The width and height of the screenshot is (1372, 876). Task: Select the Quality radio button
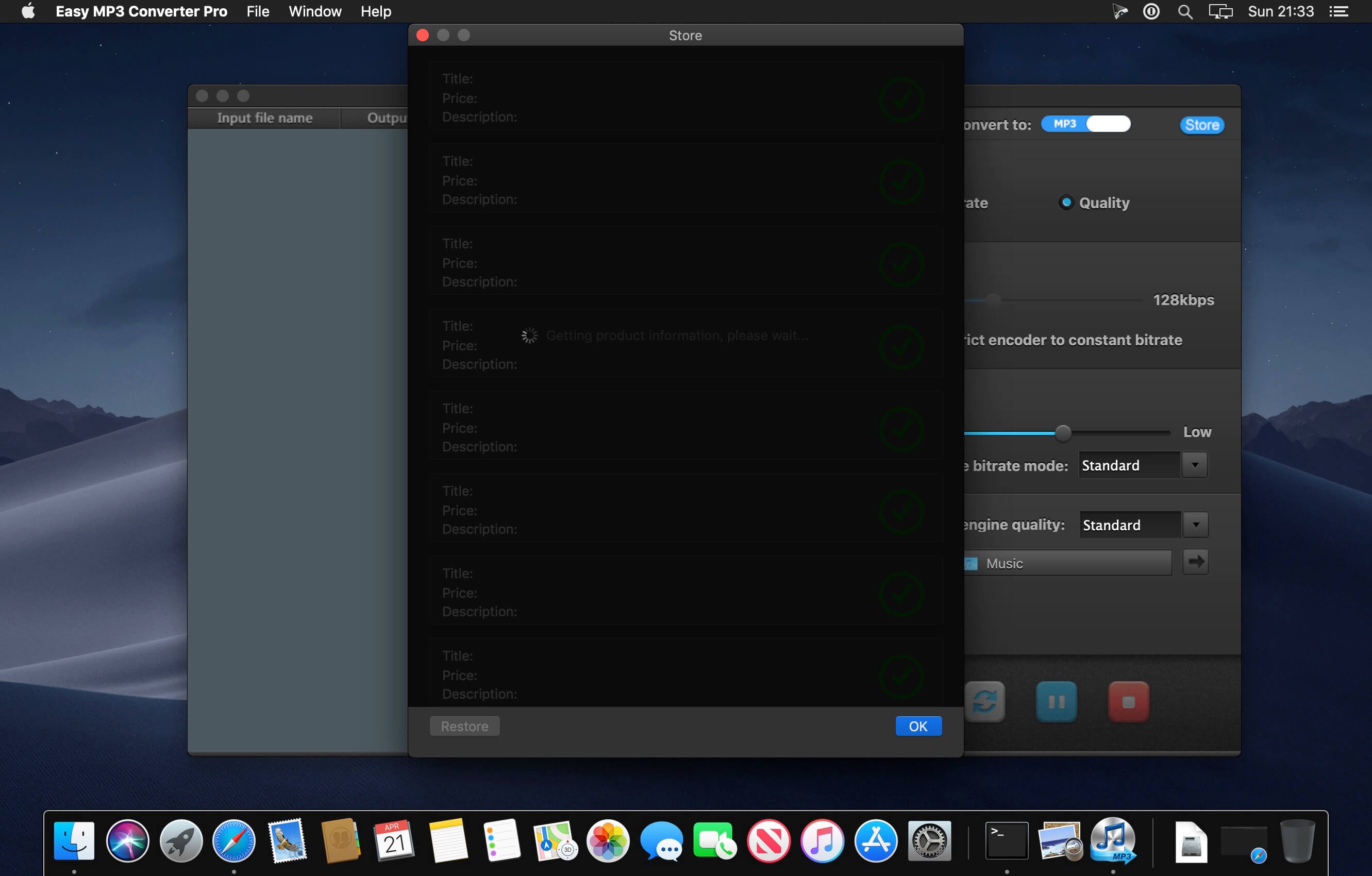point(1065,202)
